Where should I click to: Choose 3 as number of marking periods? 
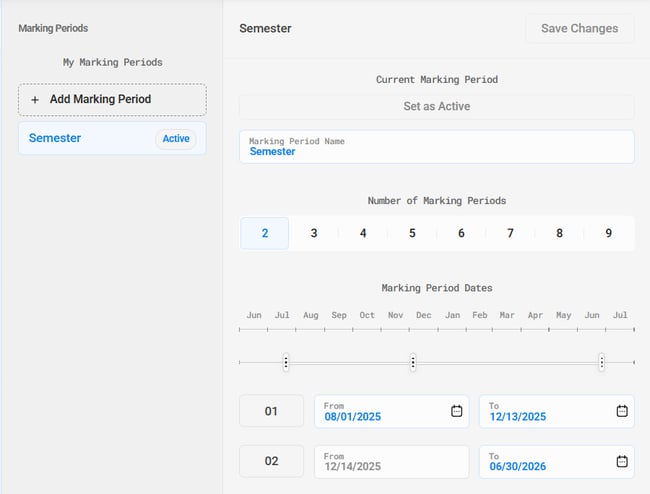(314, 233)
